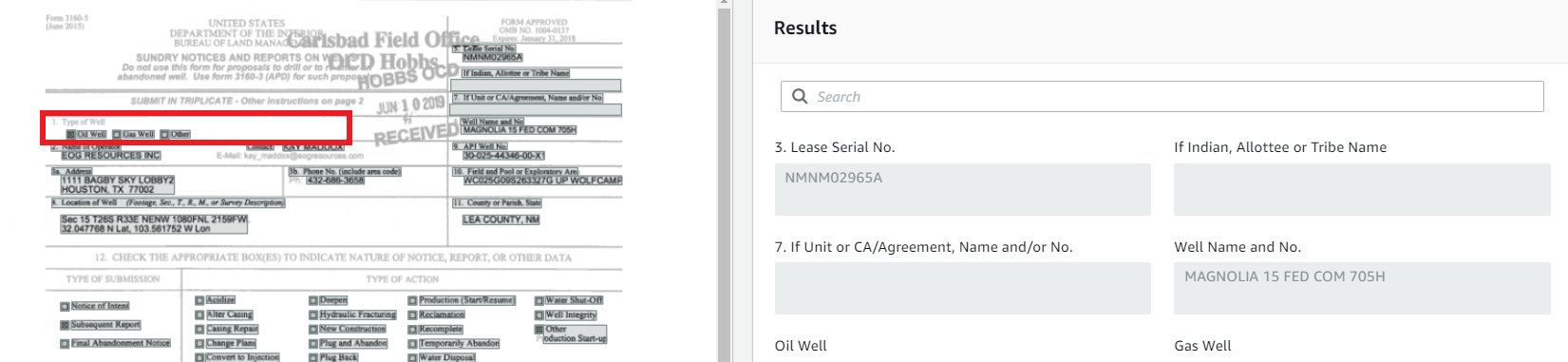Image resolution: width=1568 pixels, height=362 pixels.
Task: Click the scroll-up arrow of the document pane
Action: pyautogui.click(x=724, y=4)
